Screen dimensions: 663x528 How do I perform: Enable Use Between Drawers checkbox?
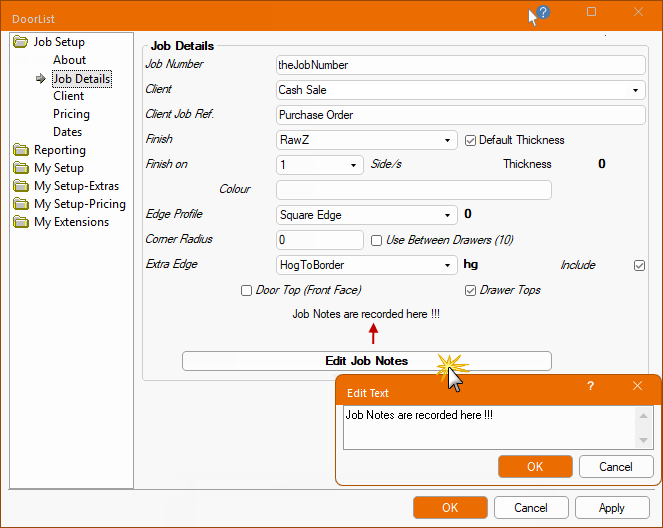tap(376, 240)
